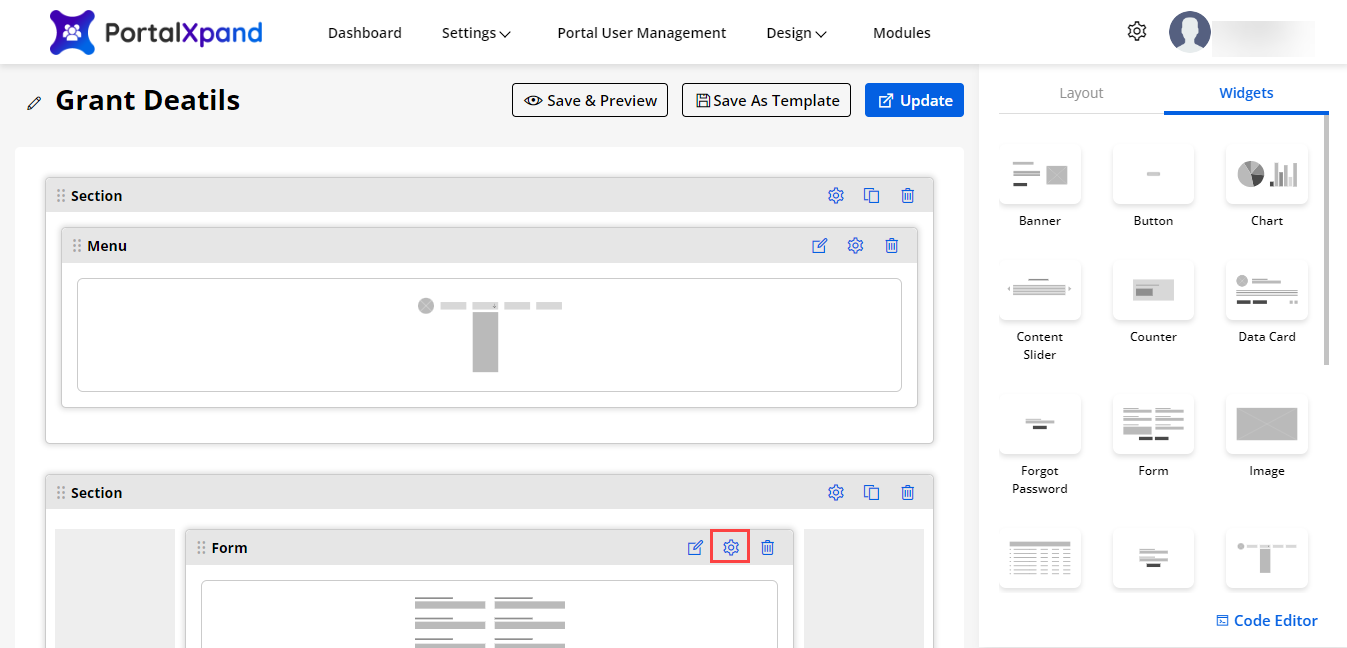Click the widgets panel scrollbar
Image resolution: width=1347 pixels, height=648 pixels.
coord(1327,240)
